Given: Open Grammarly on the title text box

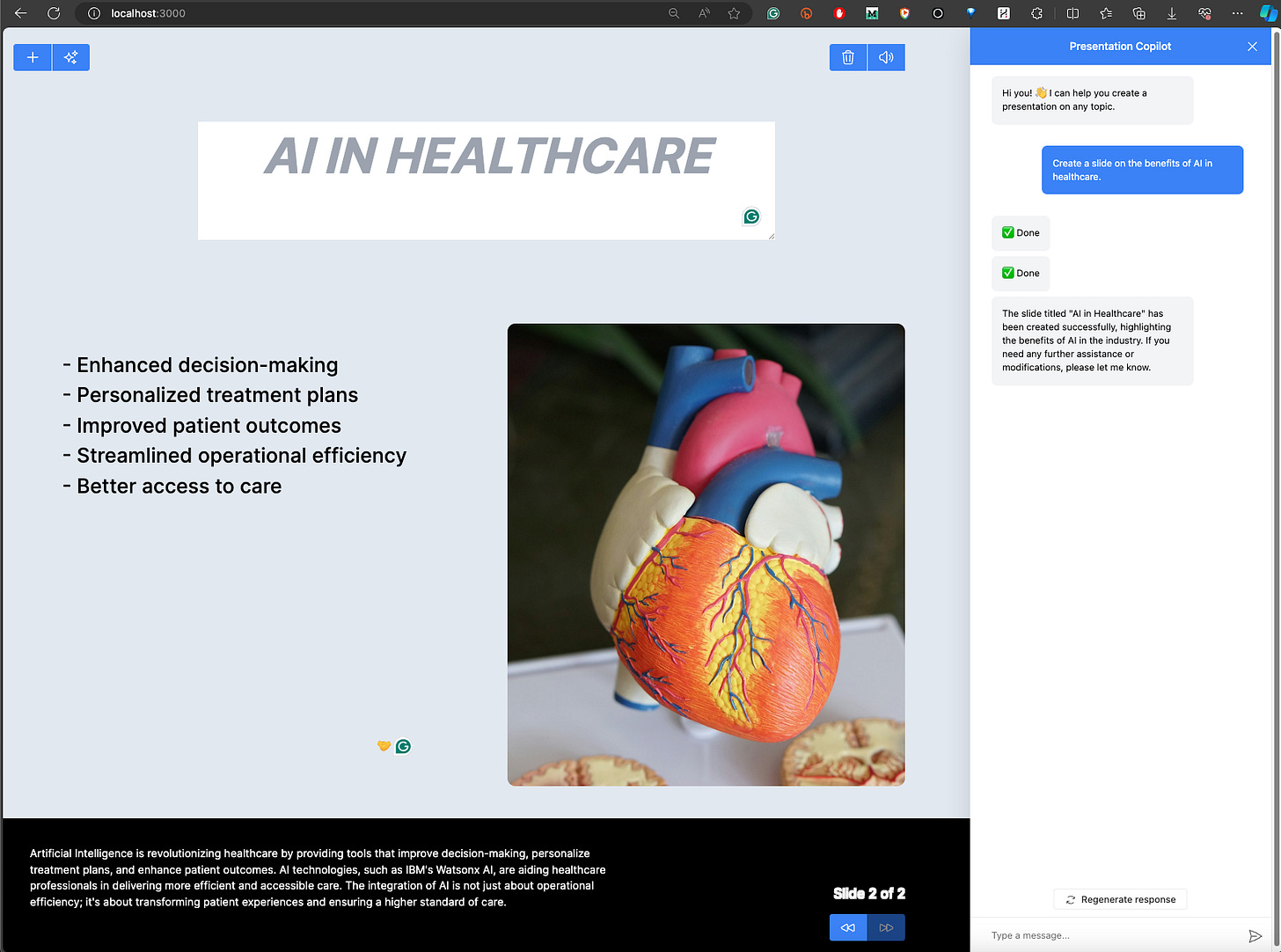Looking at the screenshot, I should [751, 216].
